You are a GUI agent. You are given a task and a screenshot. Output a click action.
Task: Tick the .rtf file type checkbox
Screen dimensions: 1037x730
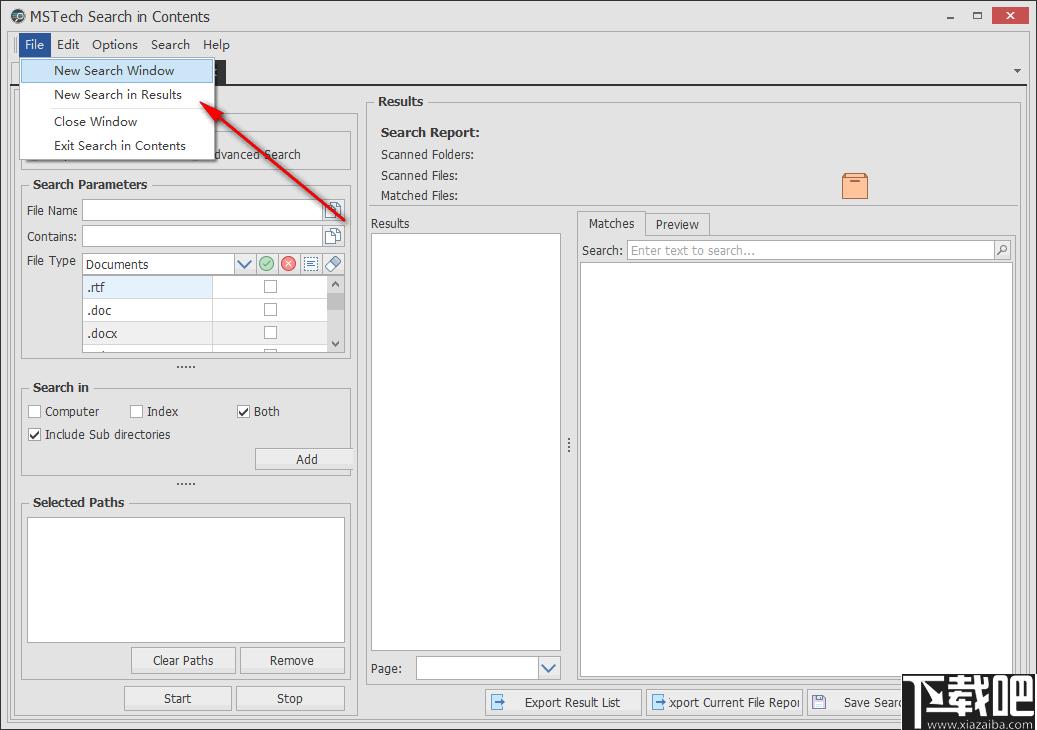tap(270, 286)
